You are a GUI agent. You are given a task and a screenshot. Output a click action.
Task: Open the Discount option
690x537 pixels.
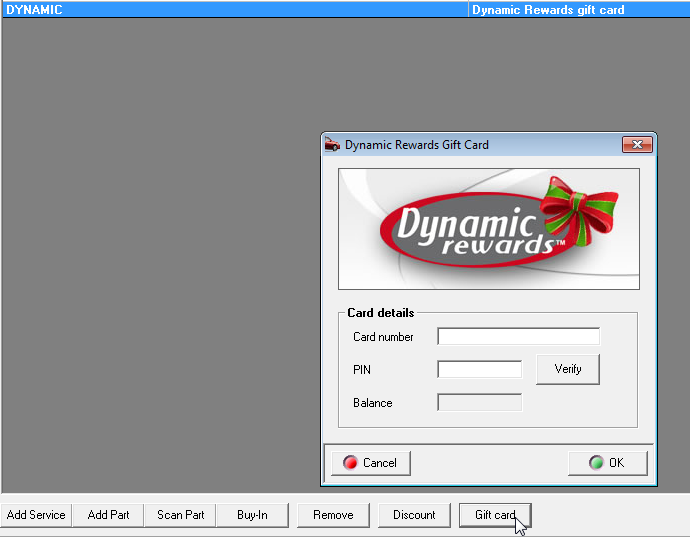point(414,515)
